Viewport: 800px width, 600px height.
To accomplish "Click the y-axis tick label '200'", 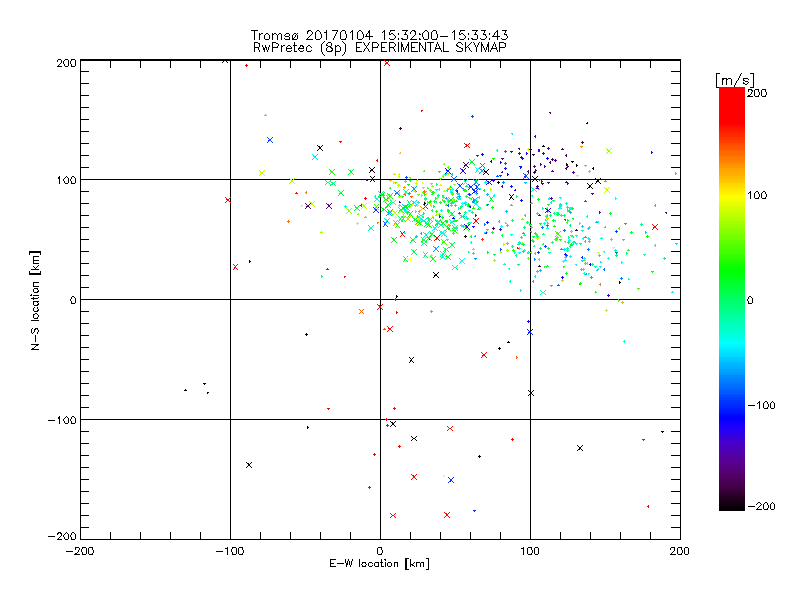I will pyautogui.click(x=66, y=63).
